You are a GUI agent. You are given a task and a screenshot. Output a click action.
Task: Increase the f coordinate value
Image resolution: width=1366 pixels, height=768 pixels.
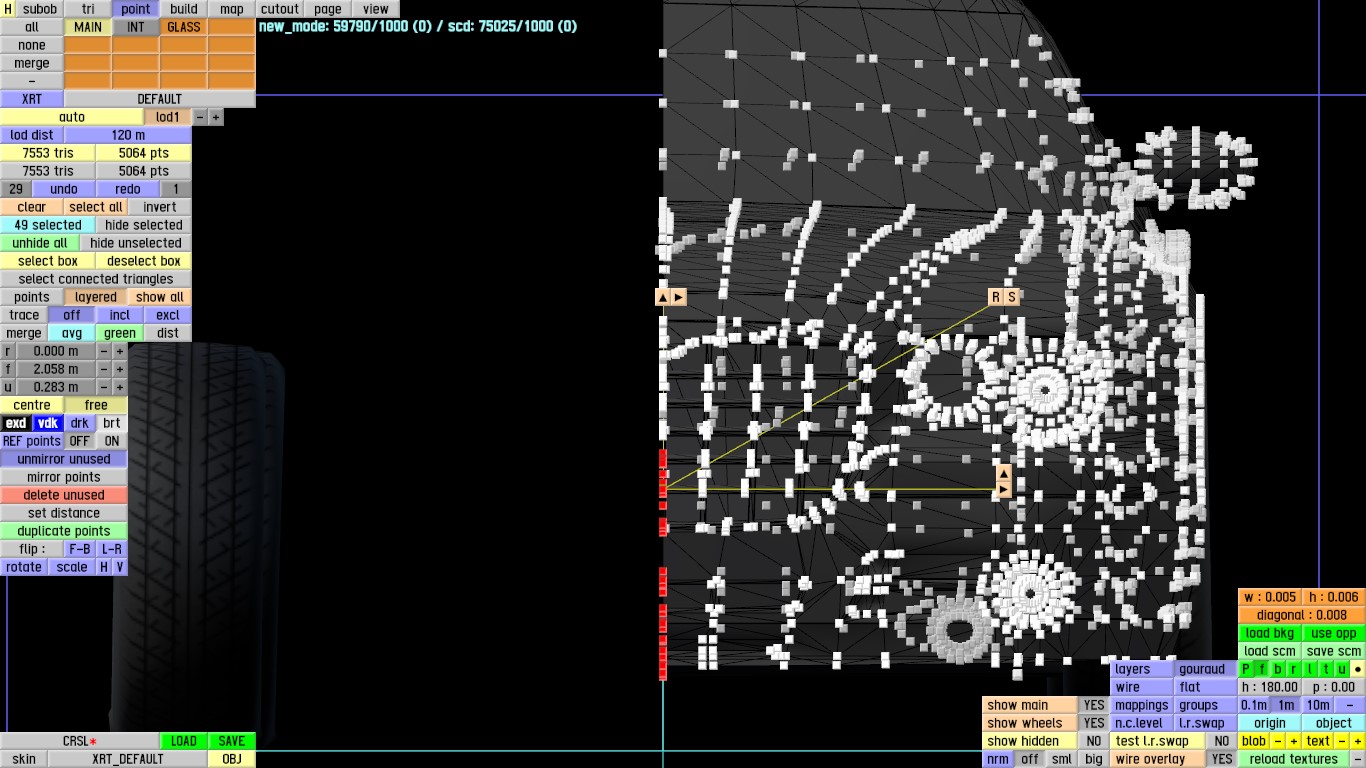[x=120, y=369]
